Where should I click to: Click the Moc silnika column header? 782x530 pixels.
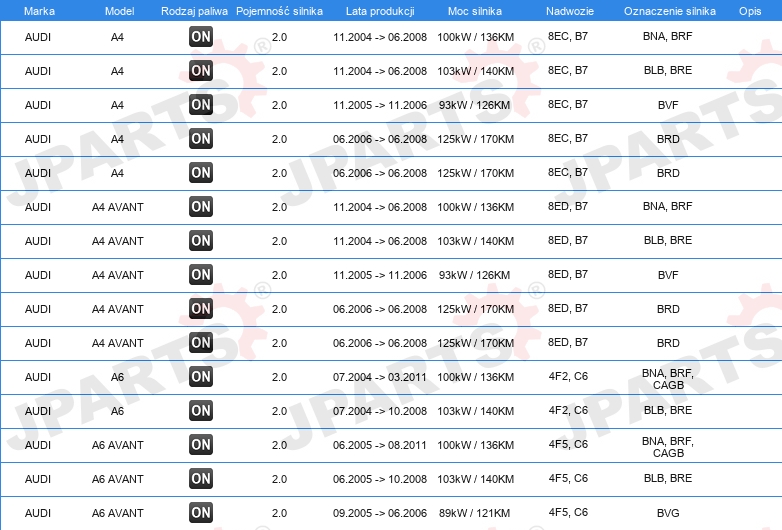475,11
